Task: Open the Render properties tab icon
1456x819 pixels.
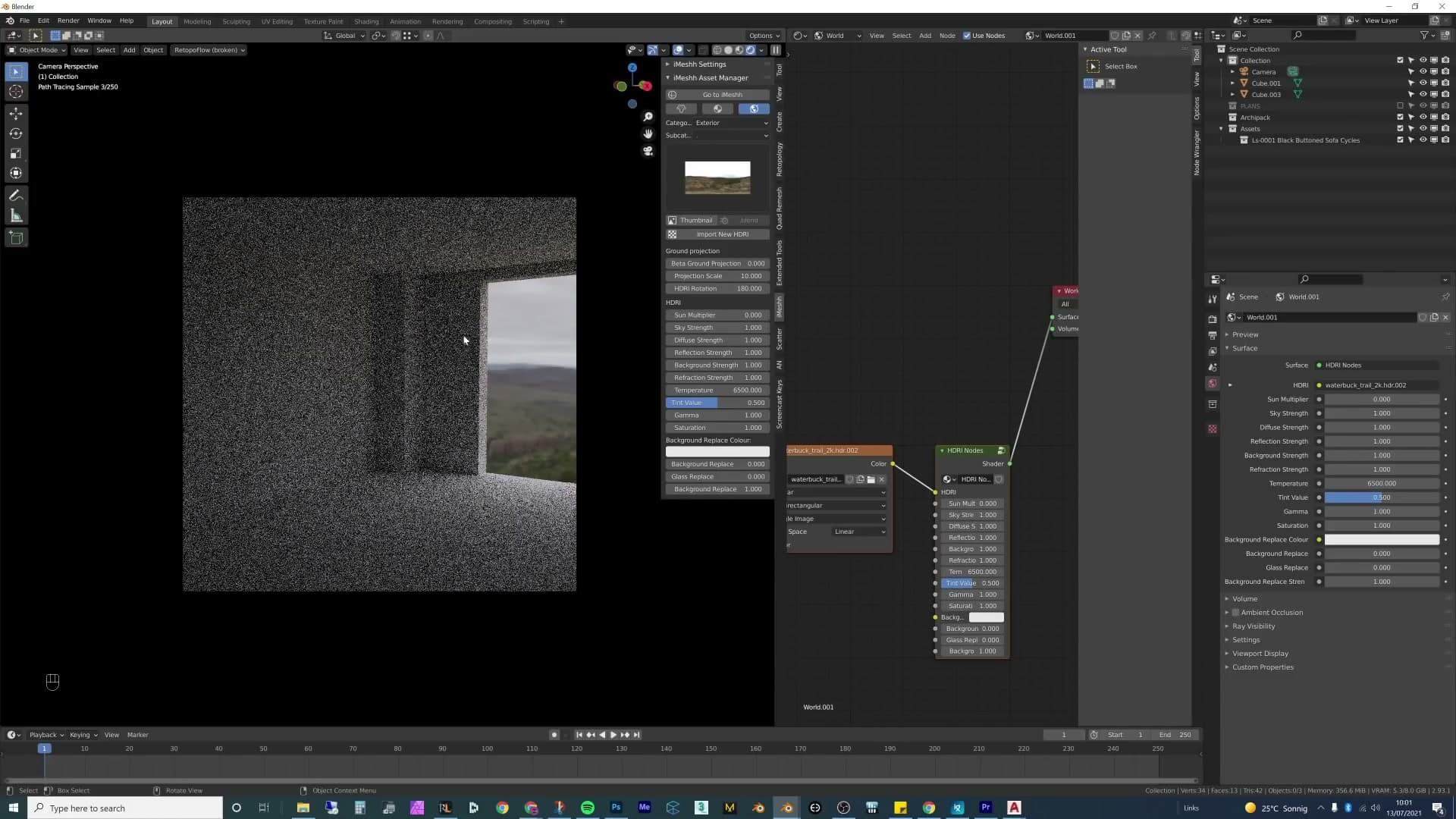Action: (x=1213, y=319)
